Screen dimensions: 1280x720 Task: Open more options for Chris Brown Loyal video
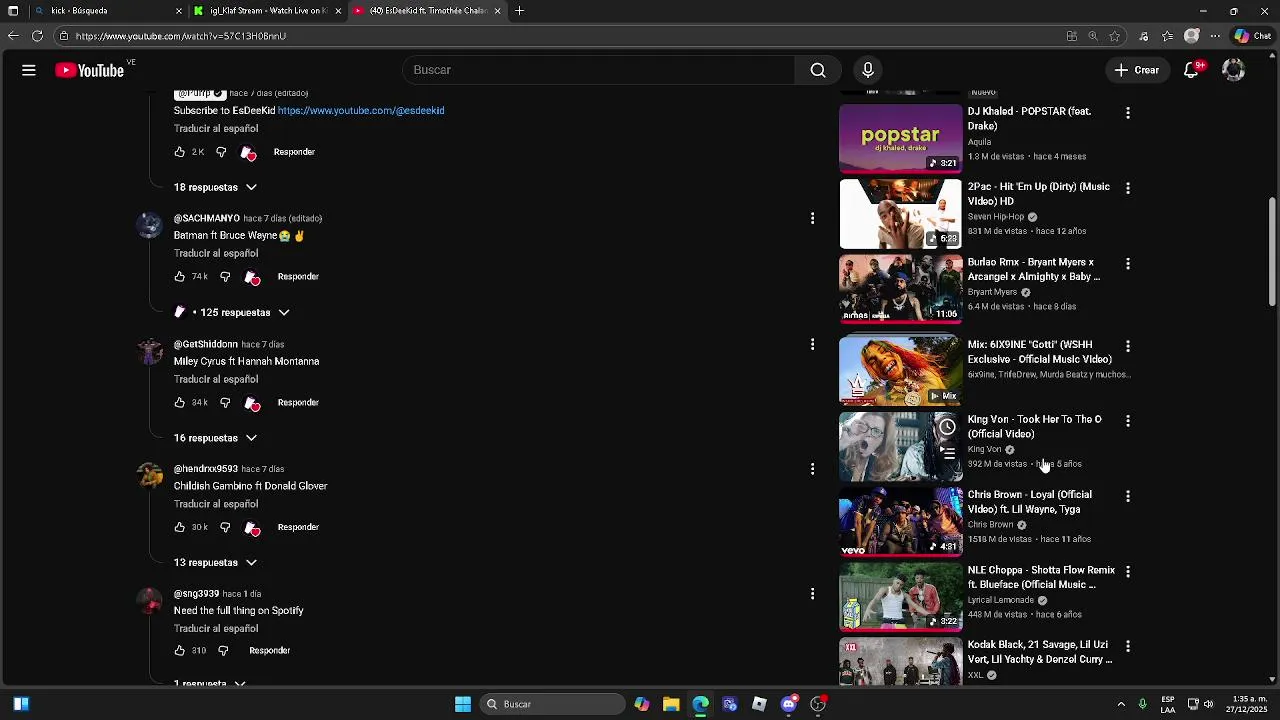point(1128,496)
